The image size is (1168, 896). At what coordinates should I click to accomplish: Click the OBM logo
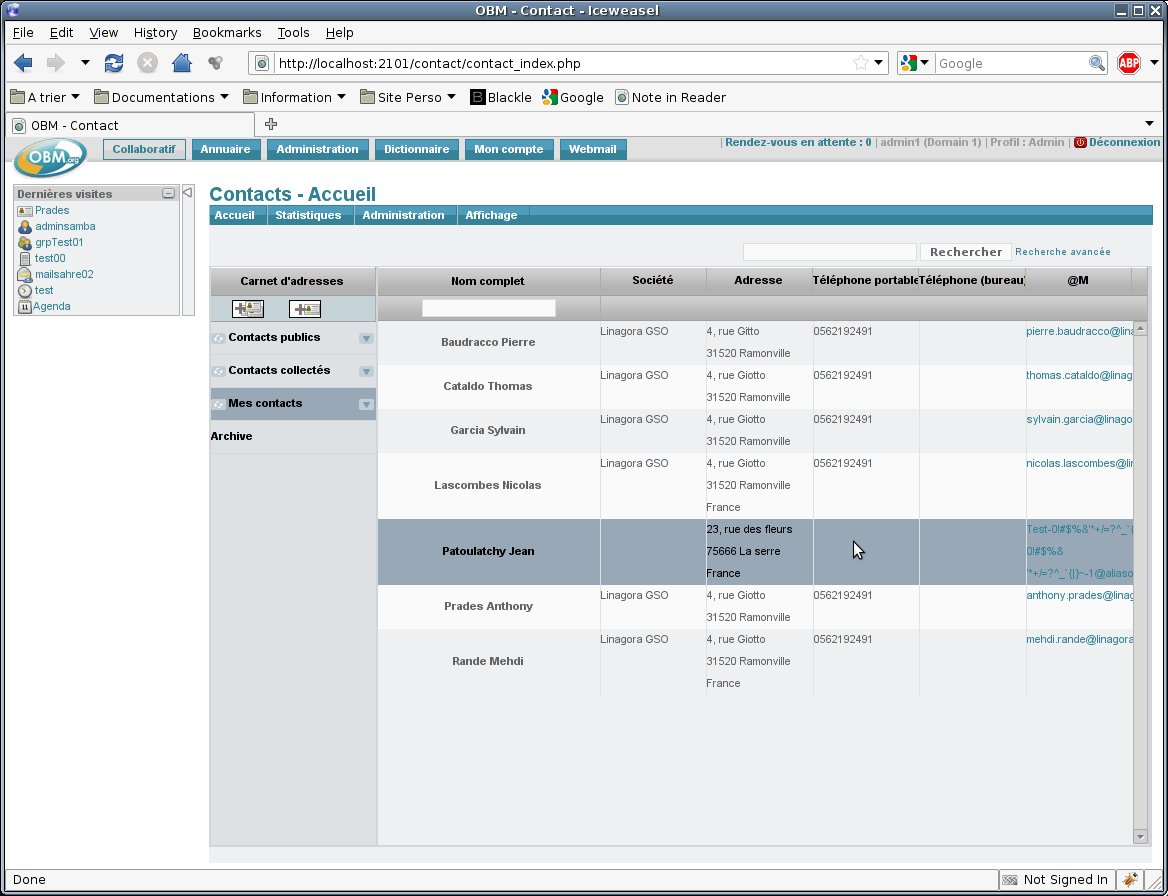[x=50, y=157]
